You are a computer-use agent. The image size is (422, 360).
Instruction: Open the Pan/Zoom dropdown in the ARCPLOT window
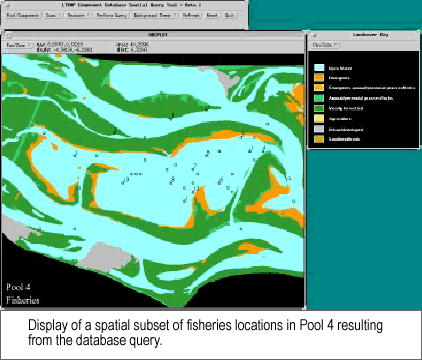click(18, 45)
